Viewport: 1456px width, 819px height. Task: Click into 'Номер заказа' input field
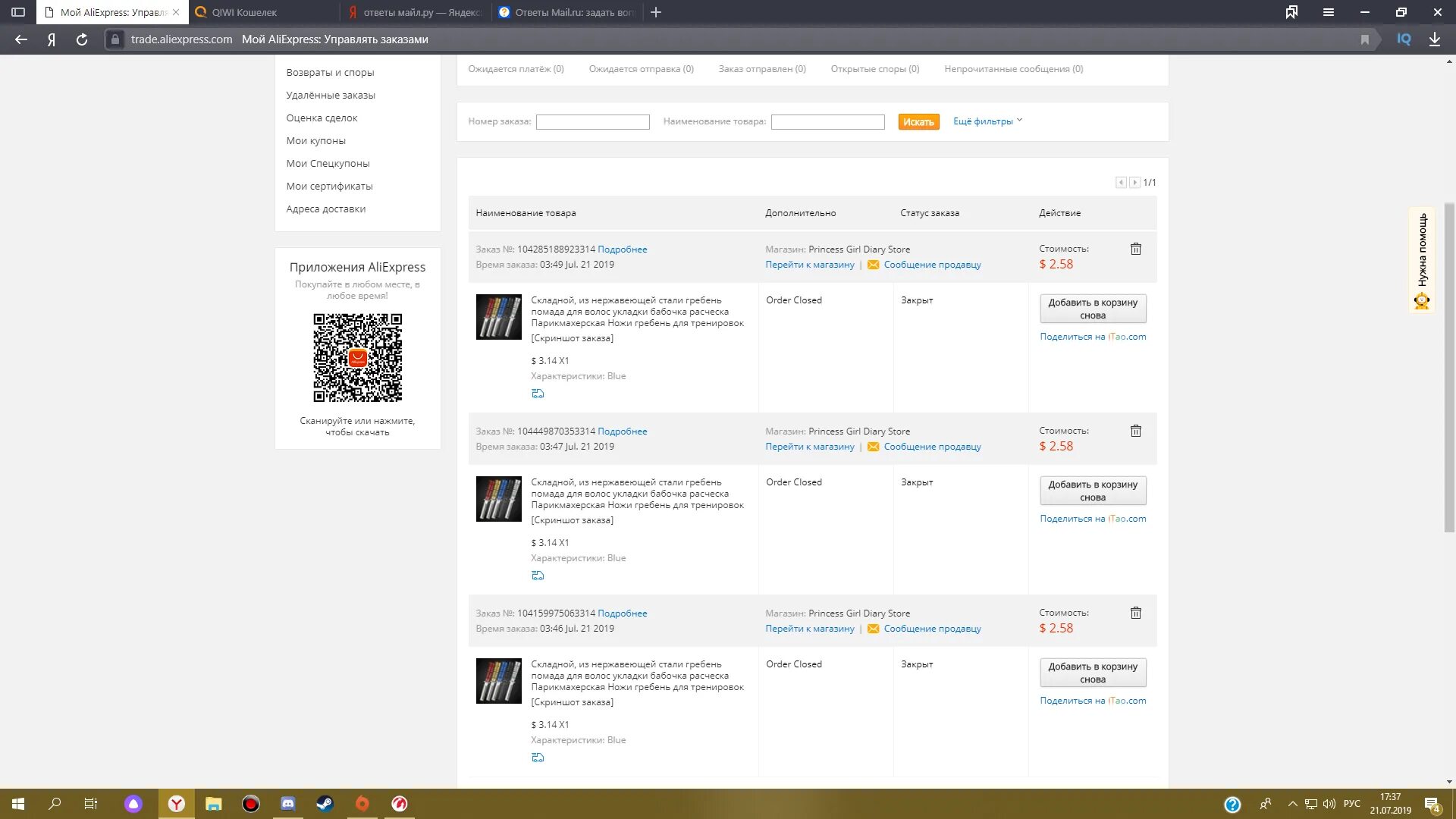point(592,122)
